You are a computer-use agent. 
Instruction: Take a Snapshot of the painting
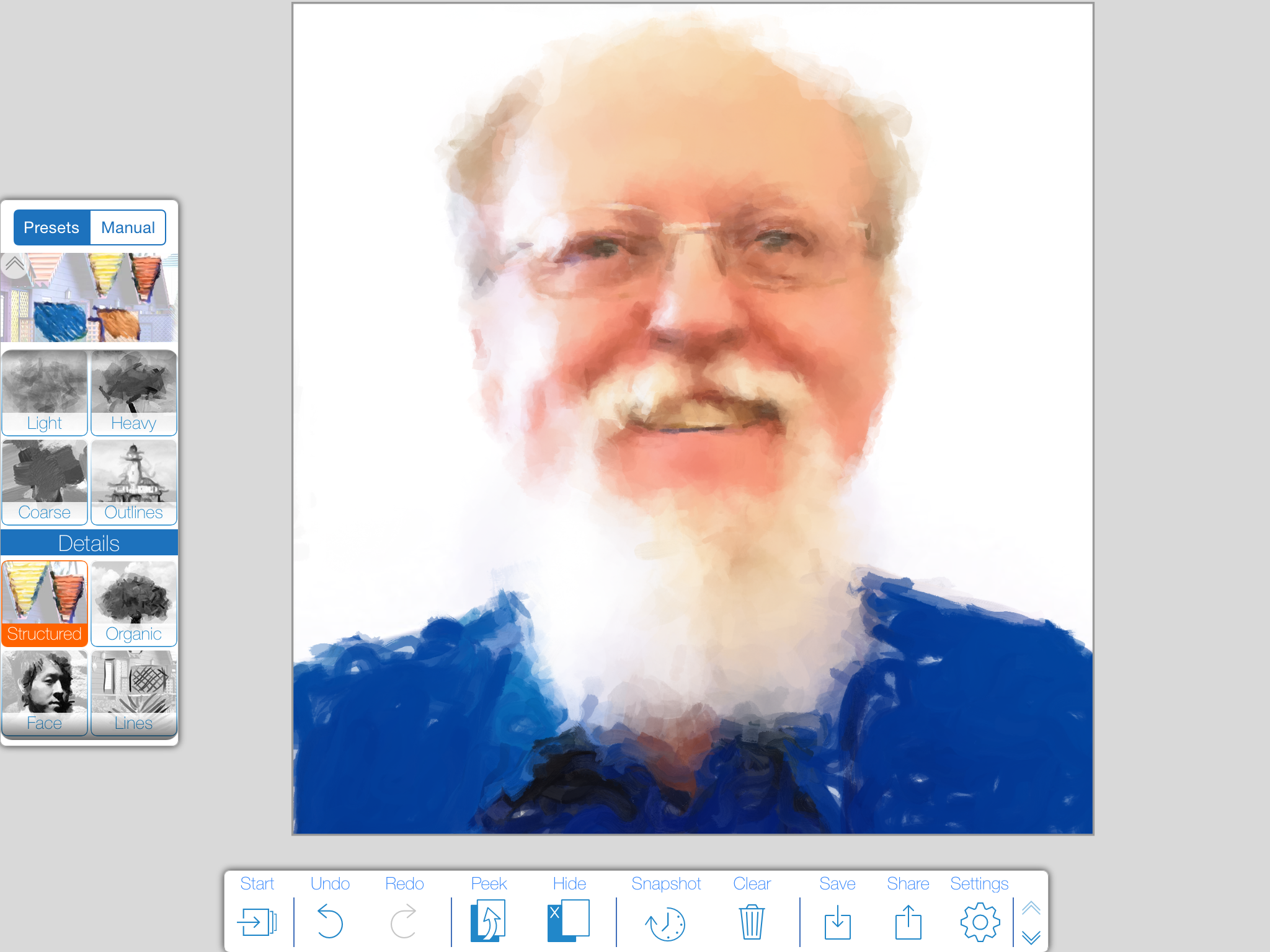pyautogui.click(x=665, y=923)
